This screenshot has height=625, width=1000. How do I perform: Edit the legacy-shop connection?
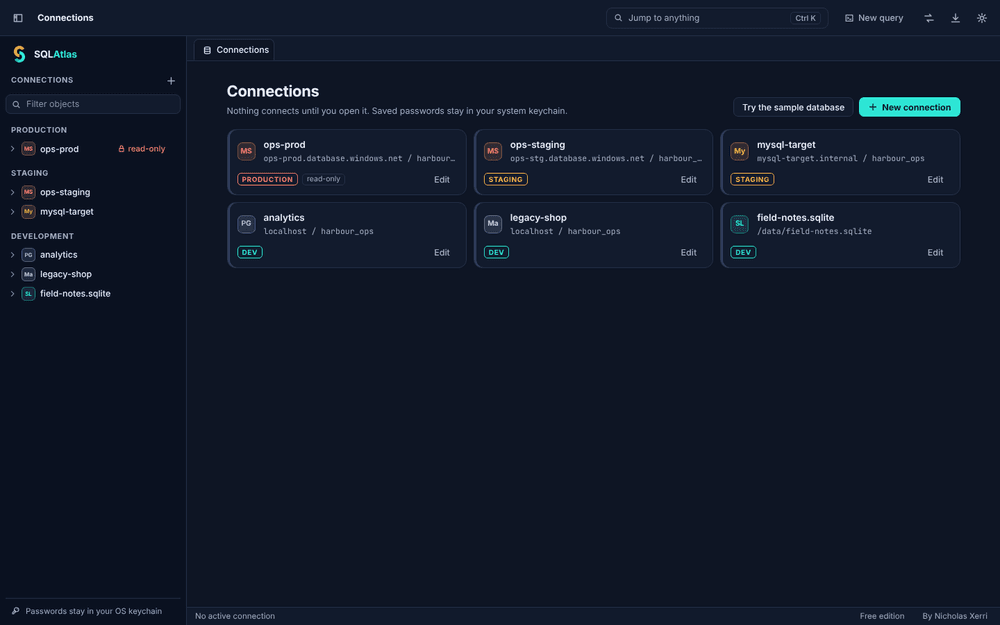[x=688, y=253]
